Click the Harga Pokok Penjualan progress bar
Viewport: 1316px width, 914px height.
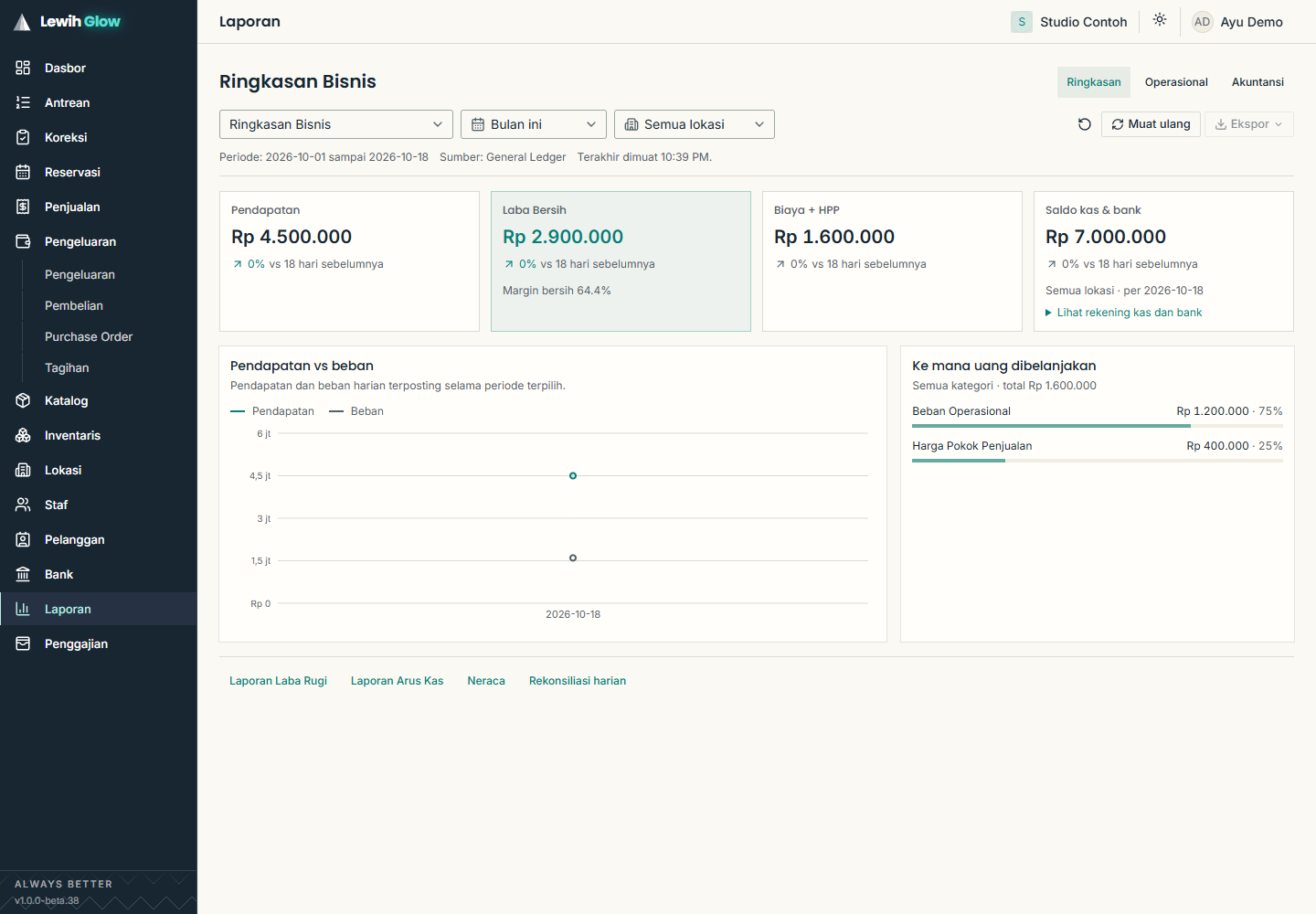[x=1098, y=461]
